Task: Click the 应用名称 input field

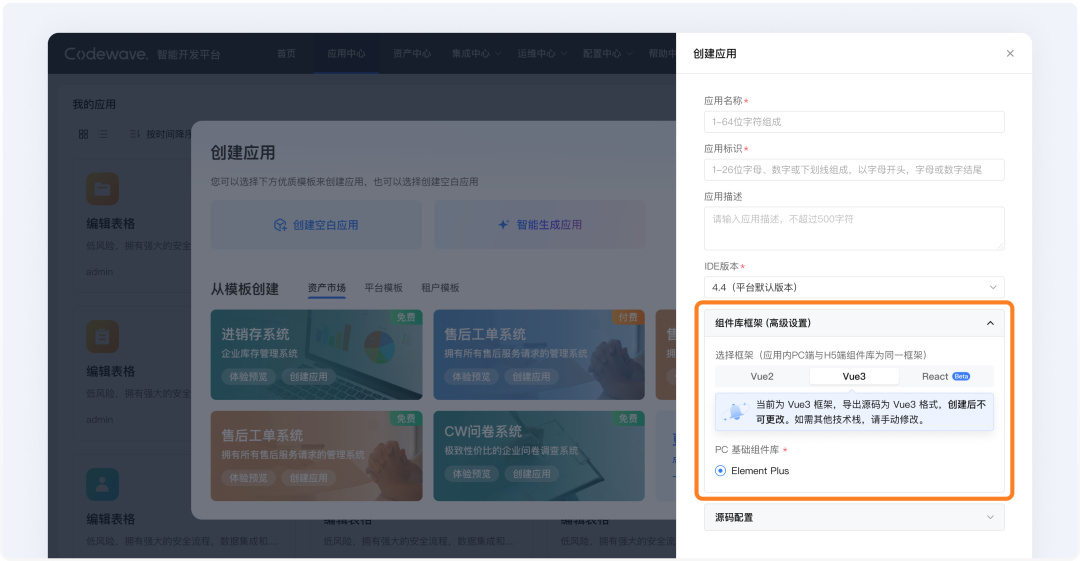Action: [853, 121]
